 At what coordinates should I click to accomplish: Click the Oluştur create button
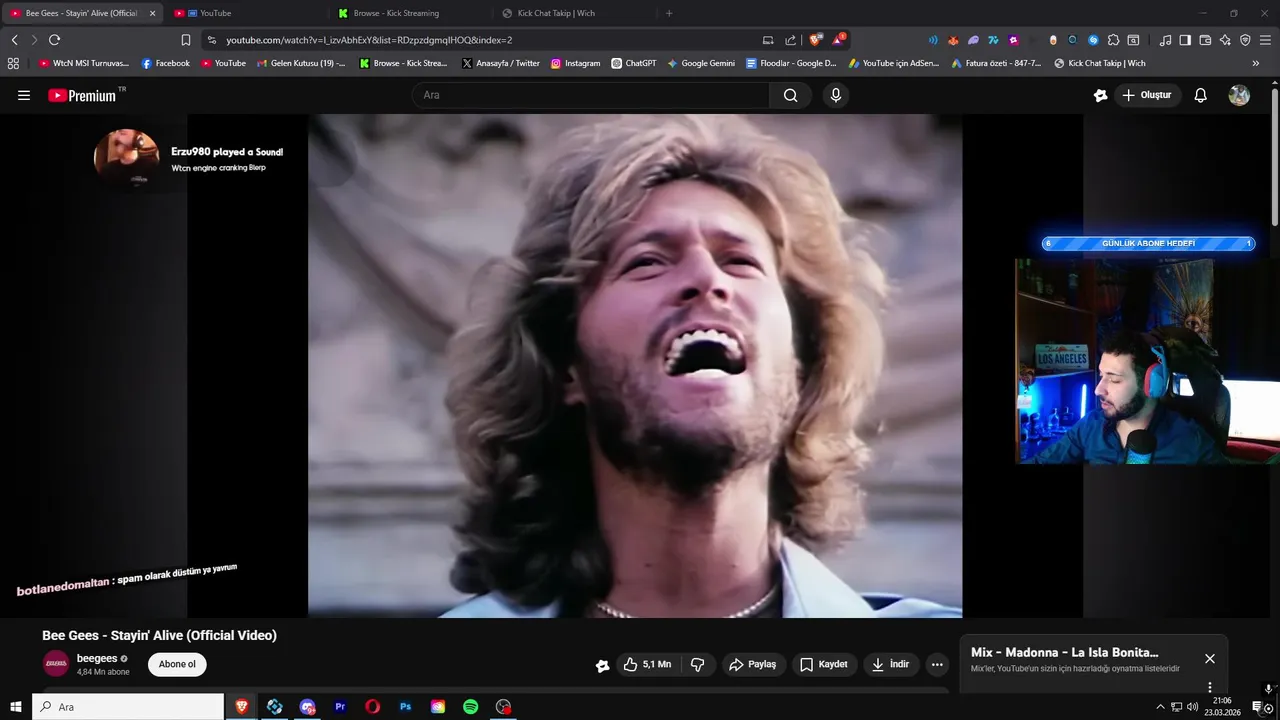point(1146,95)
